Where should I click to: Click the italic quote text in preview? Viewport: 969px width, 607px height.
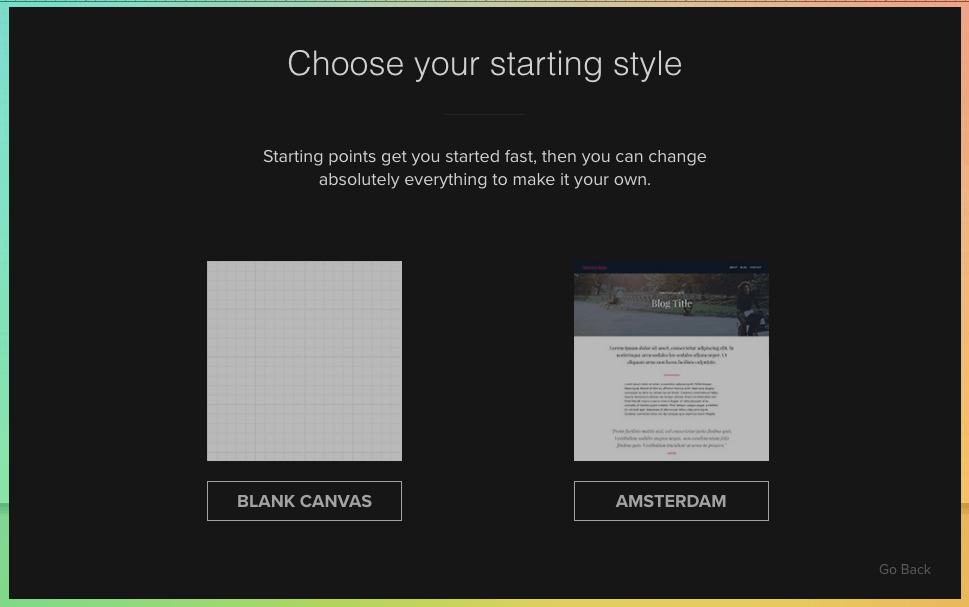[x=671, y=438]
